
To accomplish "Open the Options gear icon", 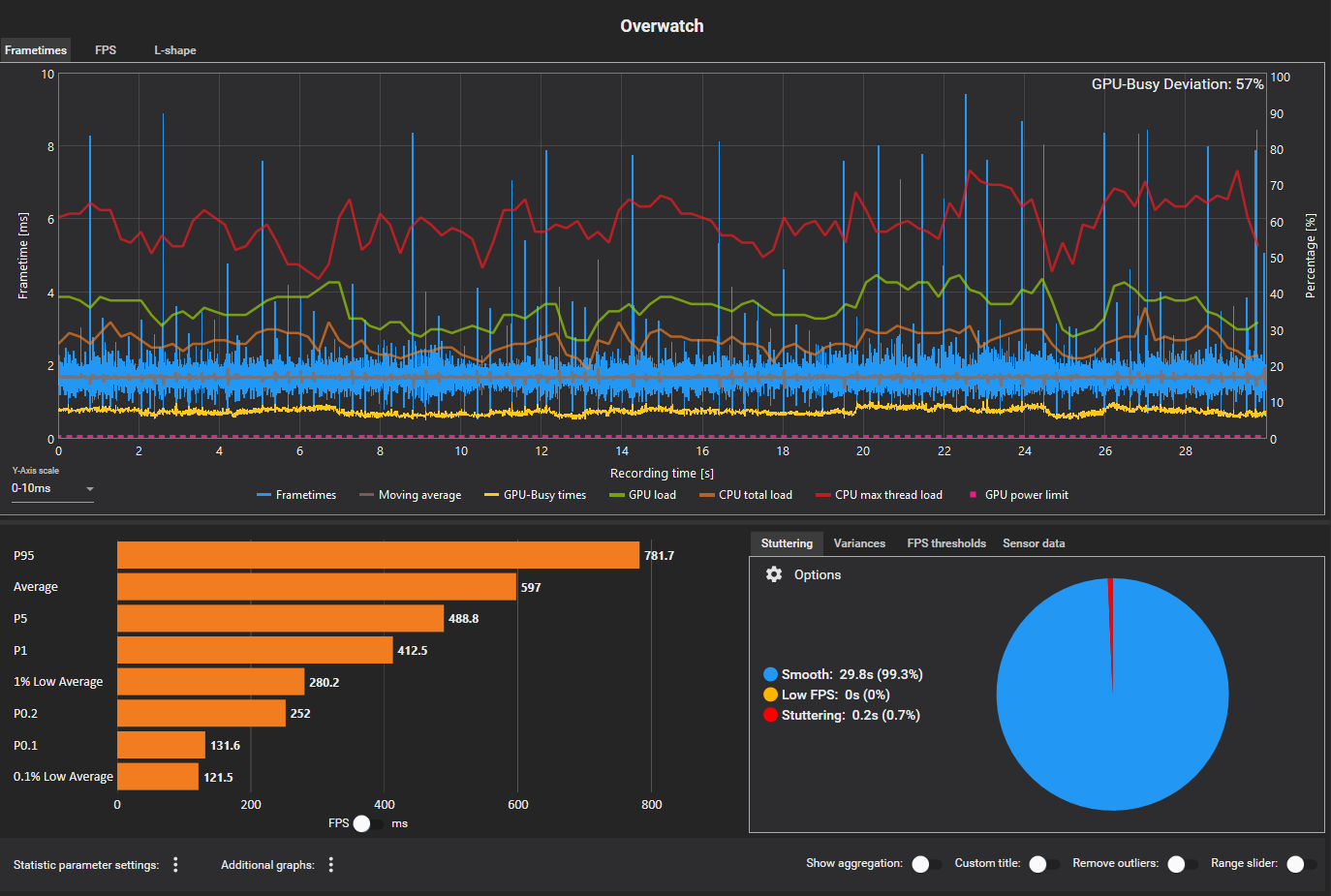I will 774,574.
